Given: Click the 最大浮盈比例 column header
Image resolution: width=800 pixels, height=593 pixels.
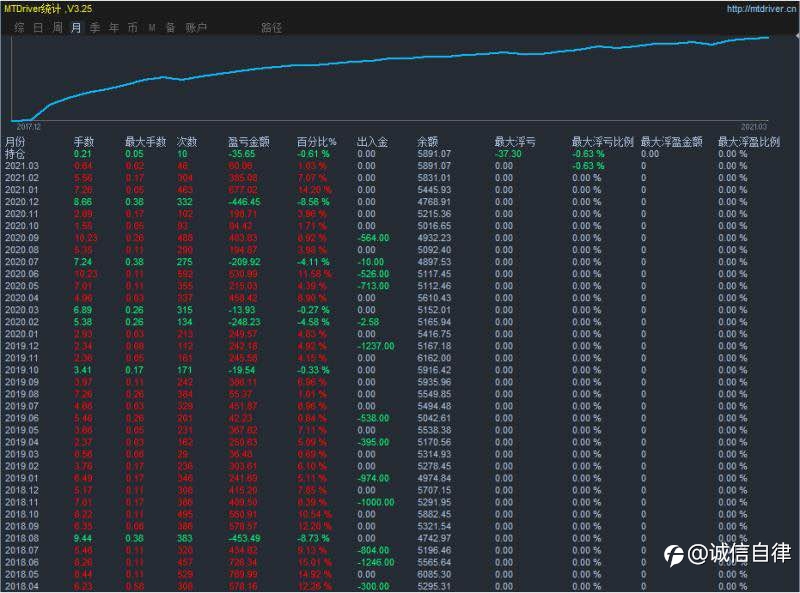Looking at the screenshot, I should (x=749, y=142).
